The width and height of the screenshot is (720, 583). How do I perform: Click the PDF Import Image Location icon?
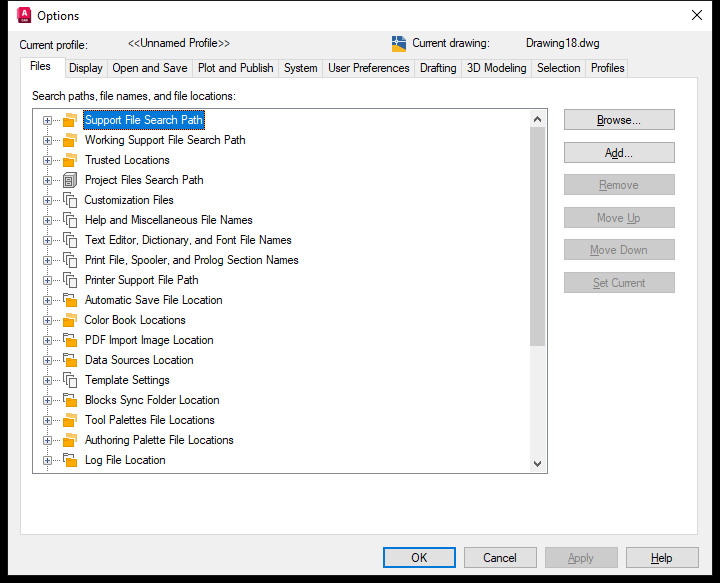[70, 340]
